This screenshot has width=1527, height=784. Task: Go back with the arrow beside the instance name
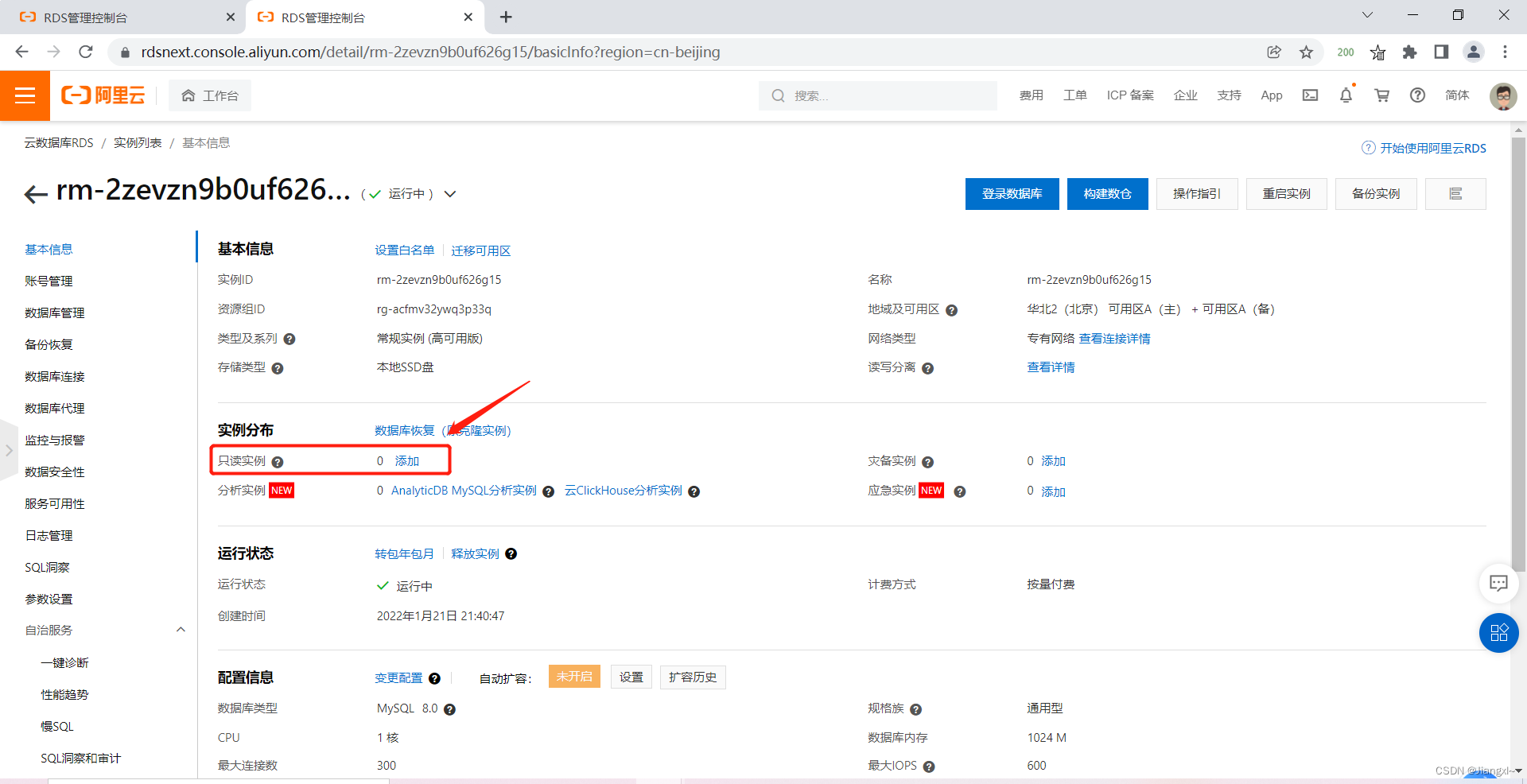coord(36,194)
